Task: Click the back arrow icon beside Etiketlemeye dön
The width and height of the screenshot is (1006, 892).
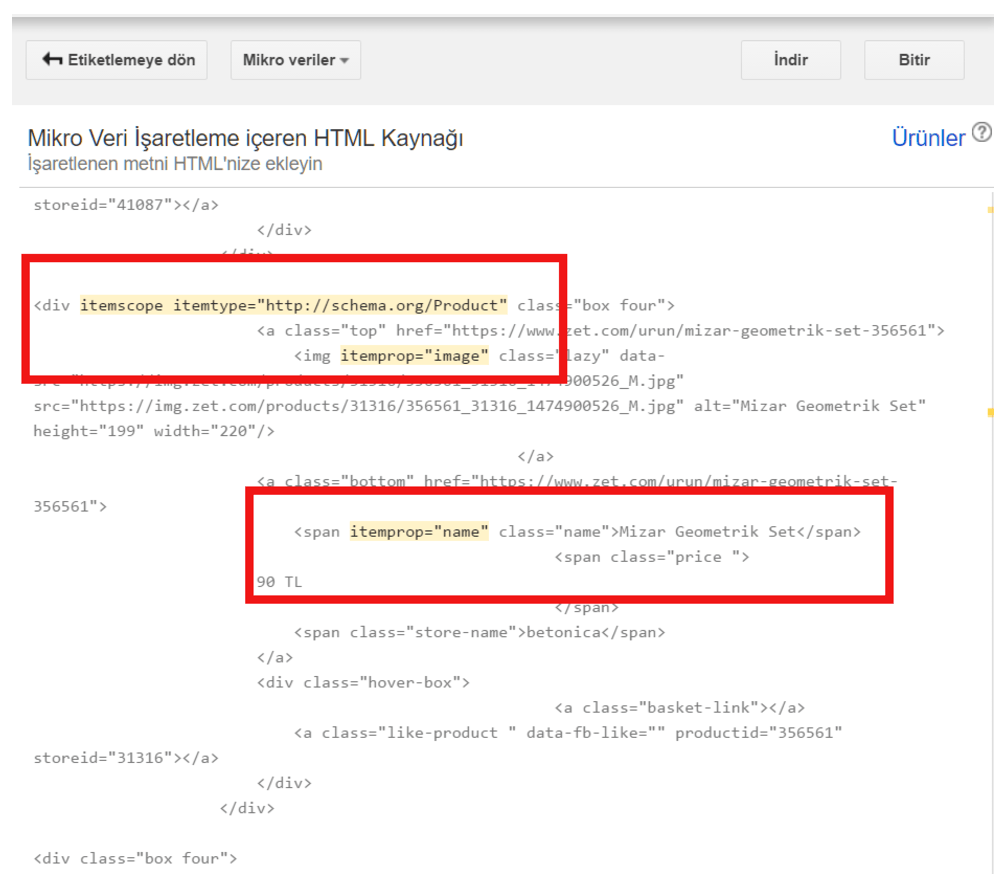Action: pyautogui.click(x=52, y=60)
